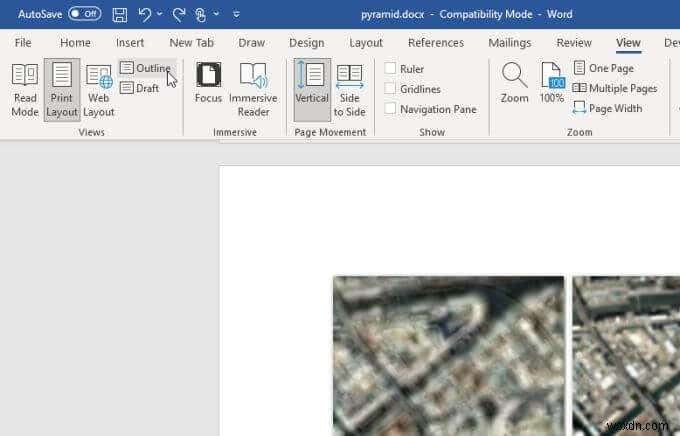Click the Save icon in title bar
The height and width of the screenshot is (436, 680).
click(x=120, y=15)
